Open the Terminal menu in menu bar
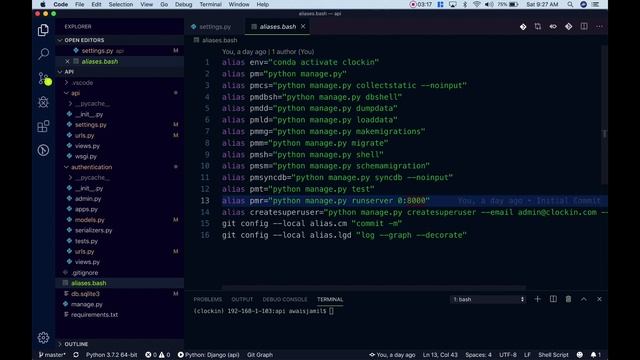Screen dimensions: 640x360 (210, 4)
